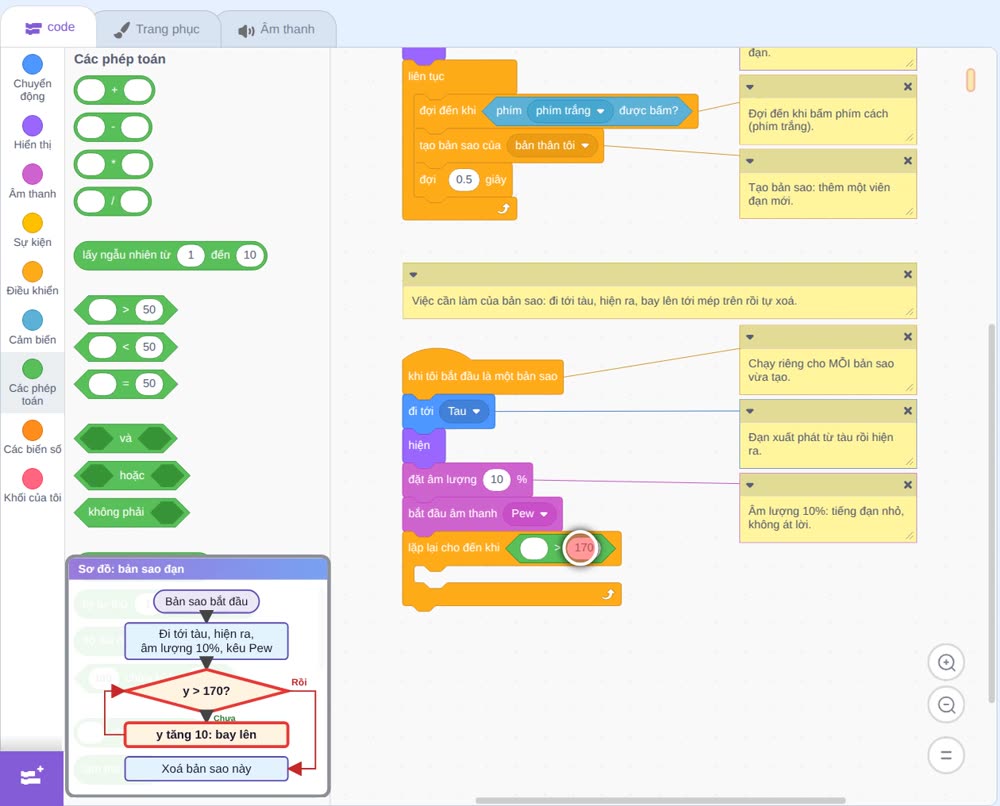Switch to the Trang phục tab
This screenshot has height=806, width=1000.
coord(157,29)
